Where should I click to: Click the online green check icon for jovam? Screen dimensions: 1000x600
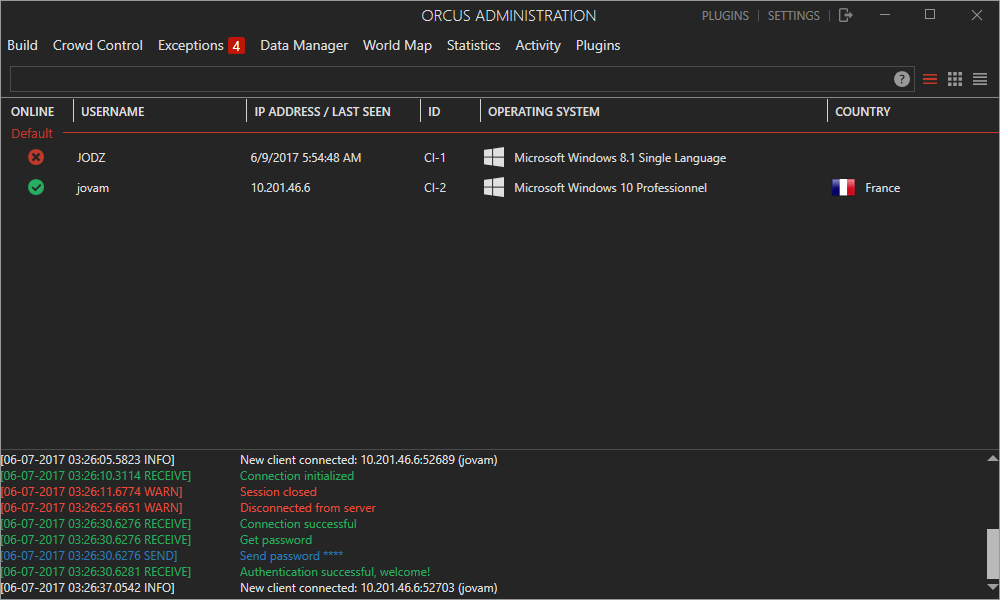pos(36,187)
